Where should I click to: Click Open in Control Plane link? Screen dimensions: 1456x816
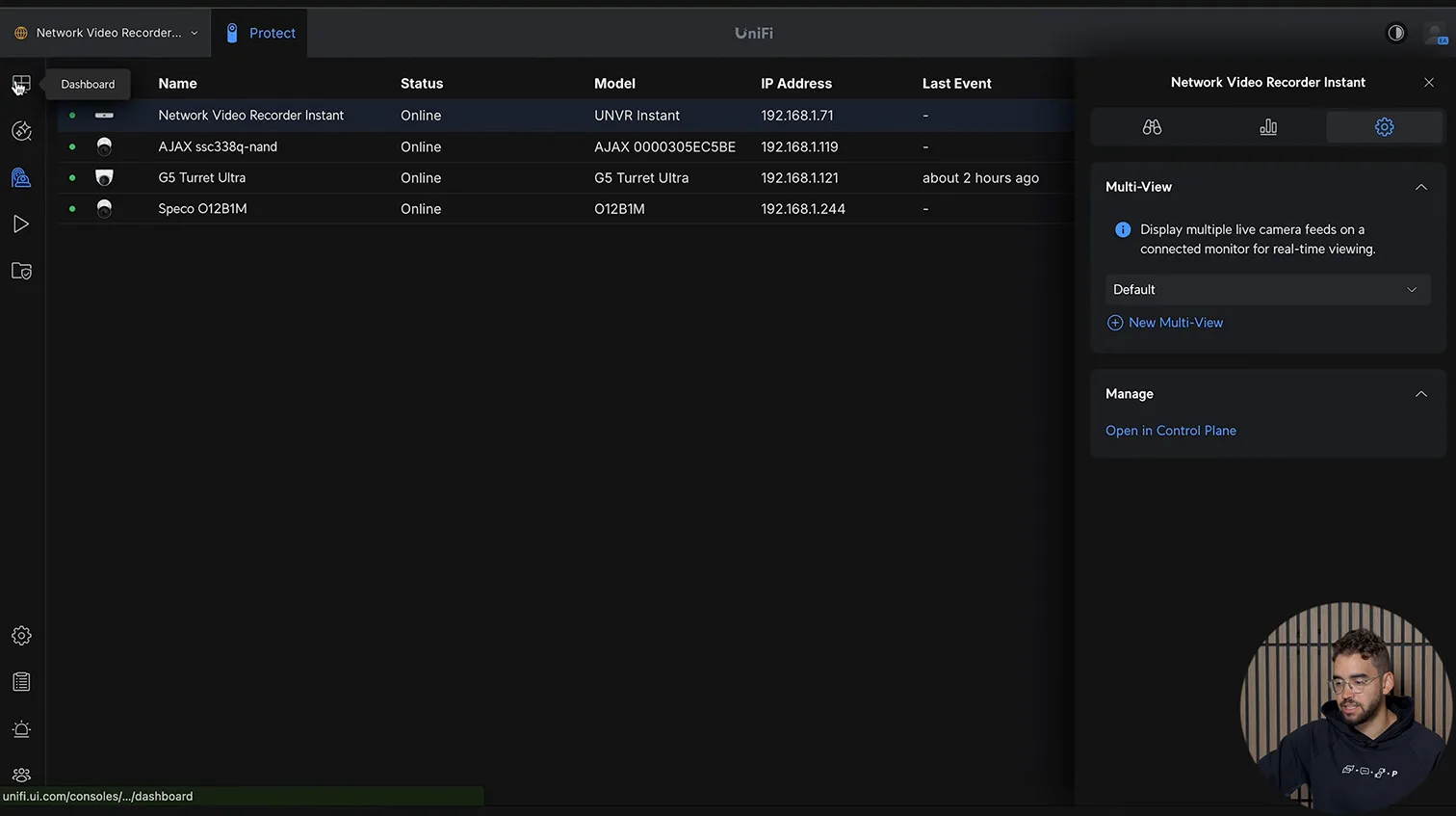tap(1171, 431)
